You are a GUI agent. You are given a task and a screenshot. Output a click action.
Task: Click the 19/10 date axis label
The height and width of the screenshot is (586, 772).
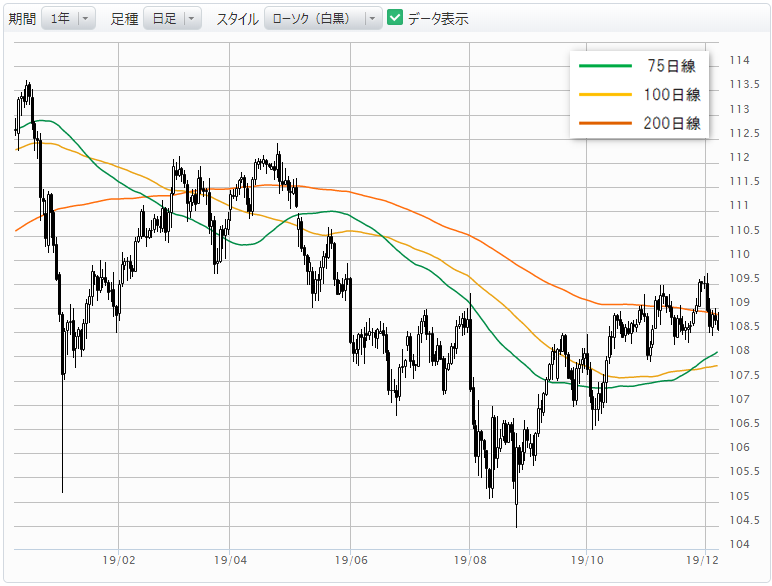pyautogui.click(x=587, y=560)
